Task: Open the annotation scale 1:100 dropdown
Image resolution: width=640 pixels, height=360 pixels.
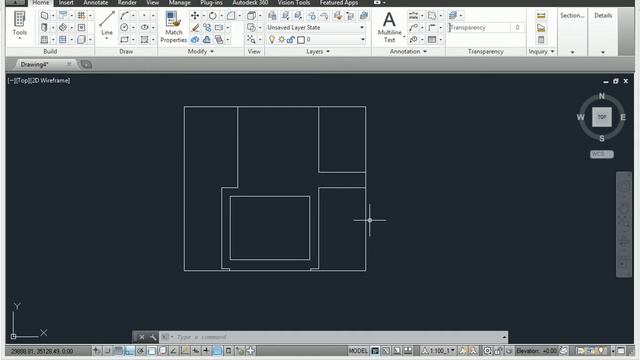Action: pyautogui.click(x=441, y=351)
